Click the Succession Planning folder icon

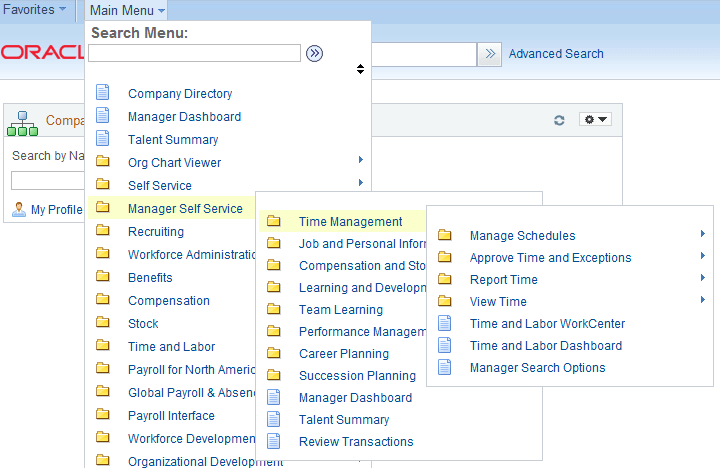point(274,374)
